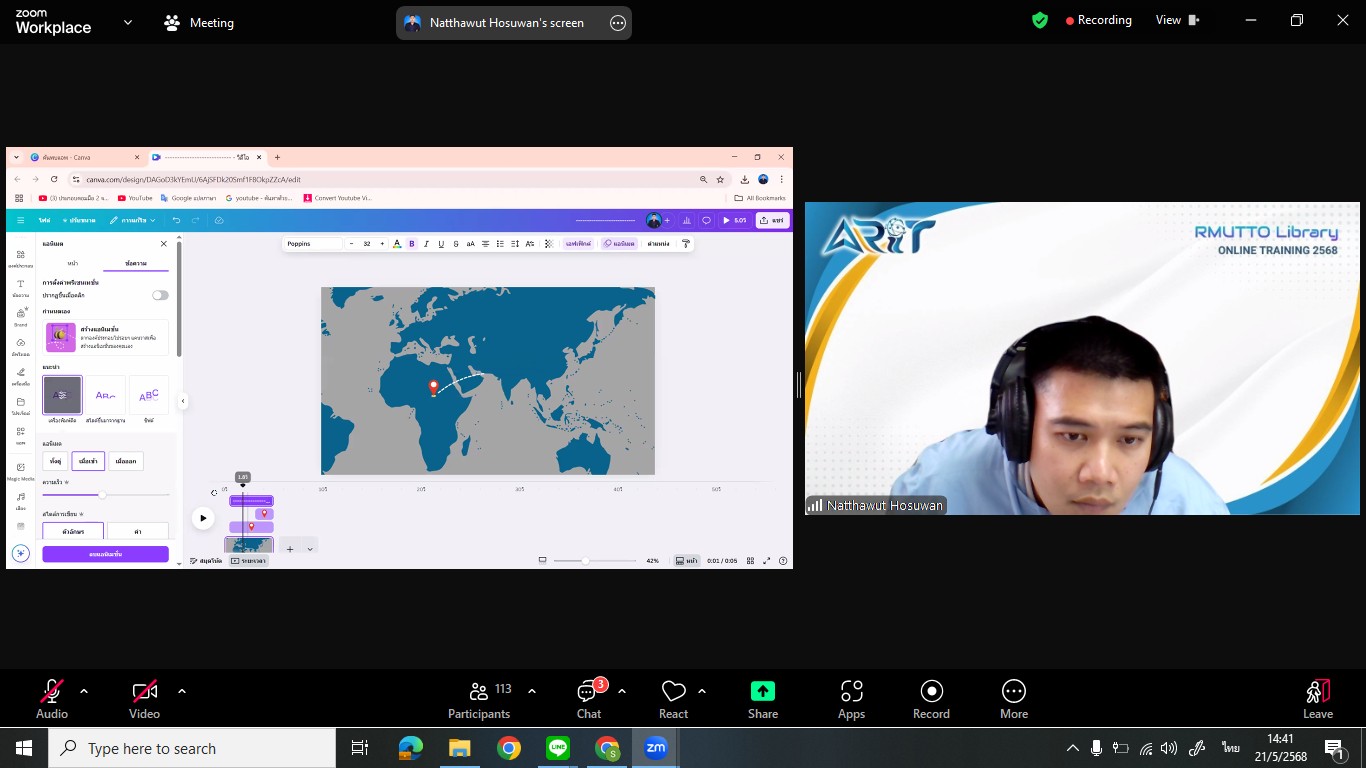Open the transparency checkerboard option
1366x768 pixels.
(548, 244)
